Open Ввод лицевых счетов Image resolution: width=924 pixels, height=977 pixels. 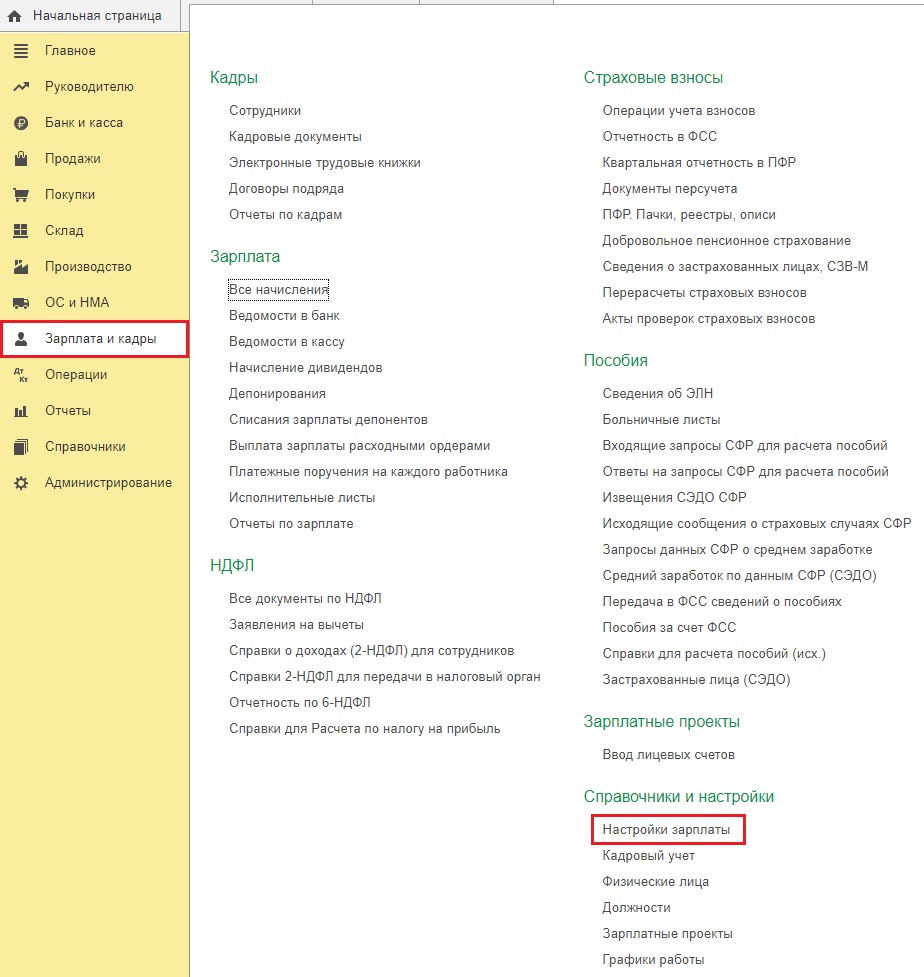[x=669, y=755]
